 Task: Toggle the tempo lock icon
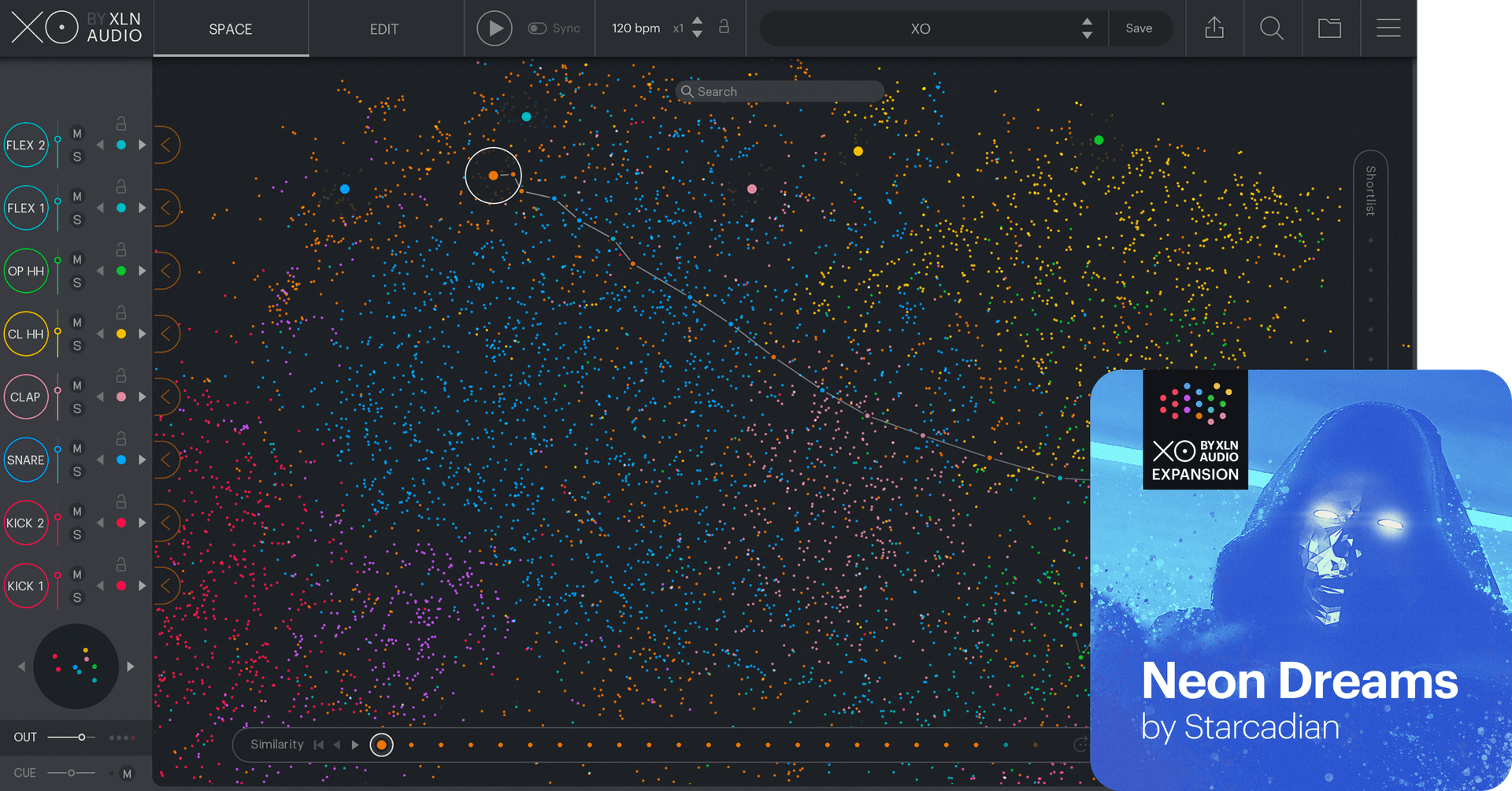[x=724, y=27]
